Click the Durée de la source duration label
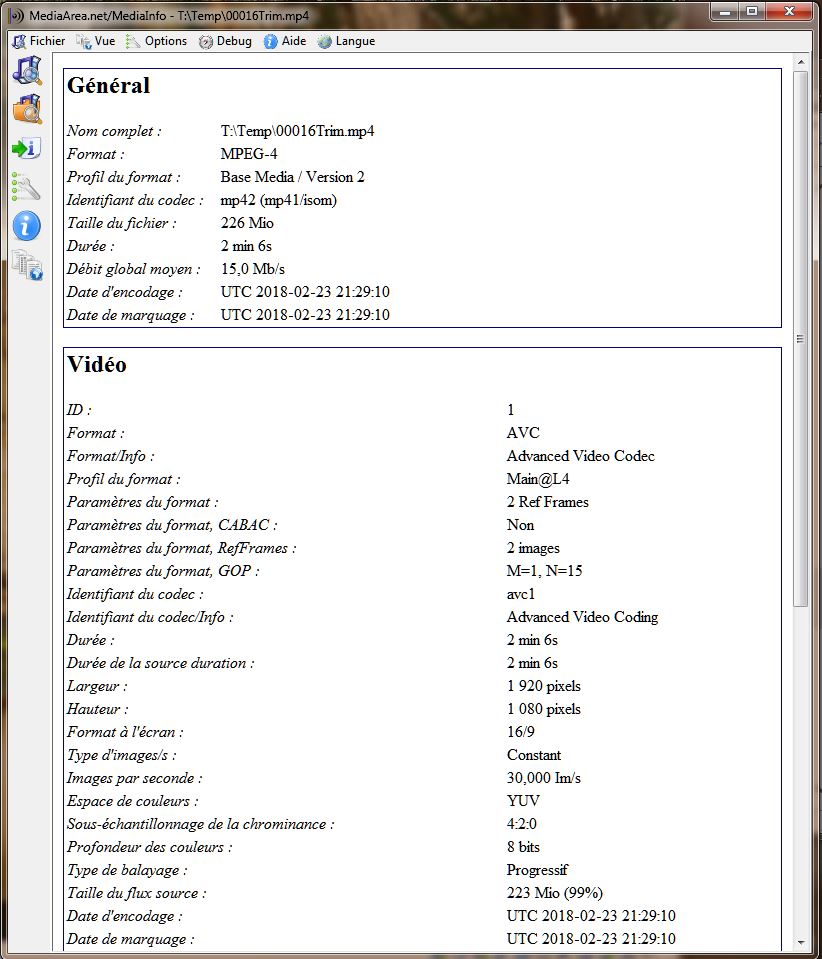The height and width of the screenshot is (959, 822). coord(160,663)
